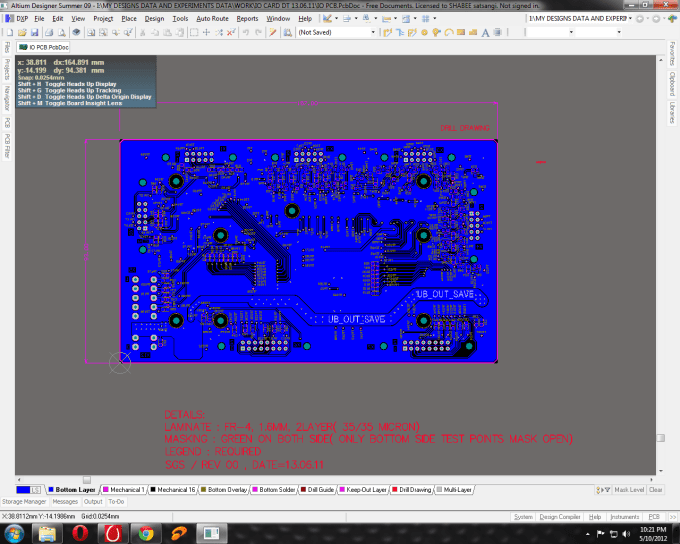
Task: Open the 3D layer stack view icon
Action: (x=76, y=33)
